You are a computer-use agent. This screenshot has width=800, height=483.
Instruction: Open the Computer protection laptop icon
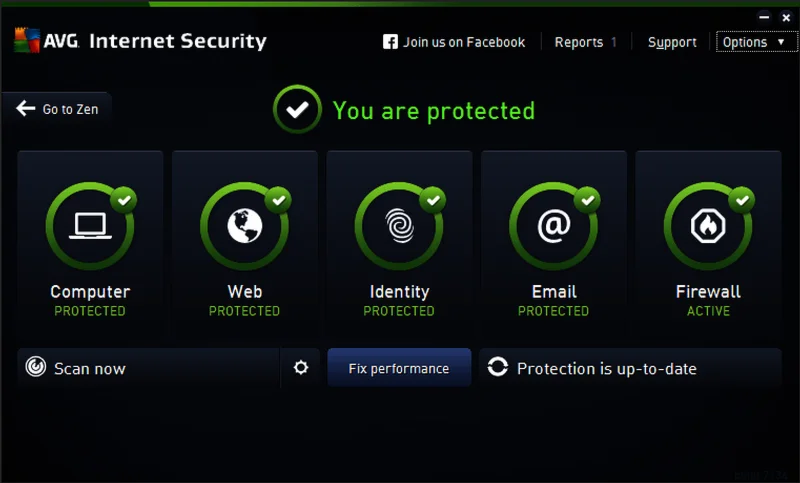click(90, 227)
